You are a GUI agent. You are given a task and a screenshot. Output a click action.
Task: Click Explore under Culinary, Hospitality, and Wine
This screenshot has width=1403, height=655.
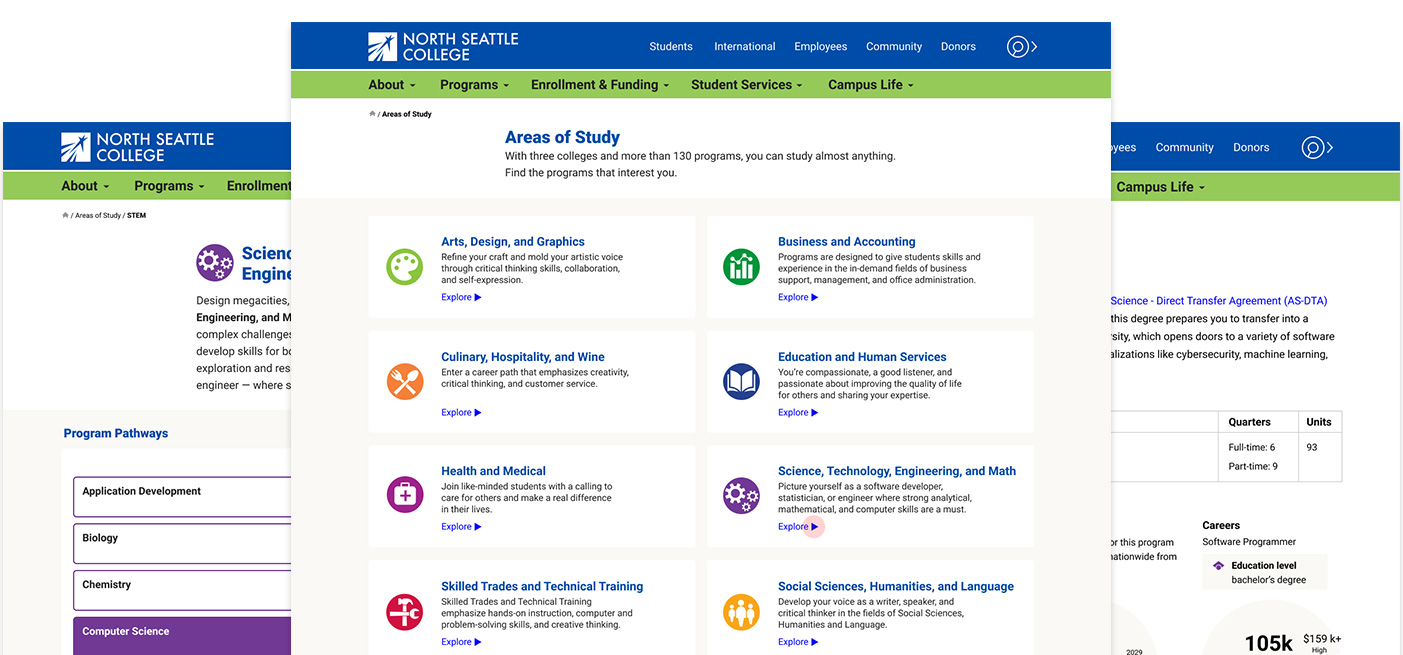pyautogui.click(x=461, y=412)
